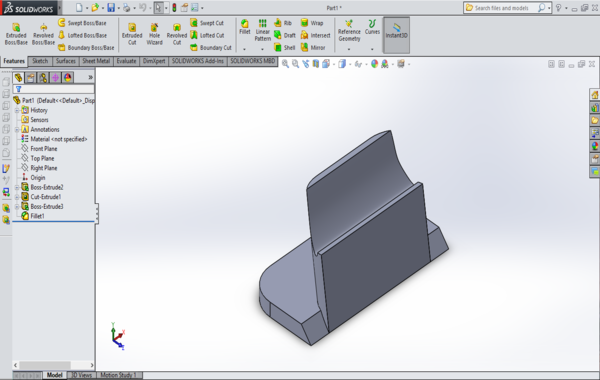This screenshot has height=380, width=600.
Task: Switch to ConfigurationManager tab
Action: tap(43, 78)
